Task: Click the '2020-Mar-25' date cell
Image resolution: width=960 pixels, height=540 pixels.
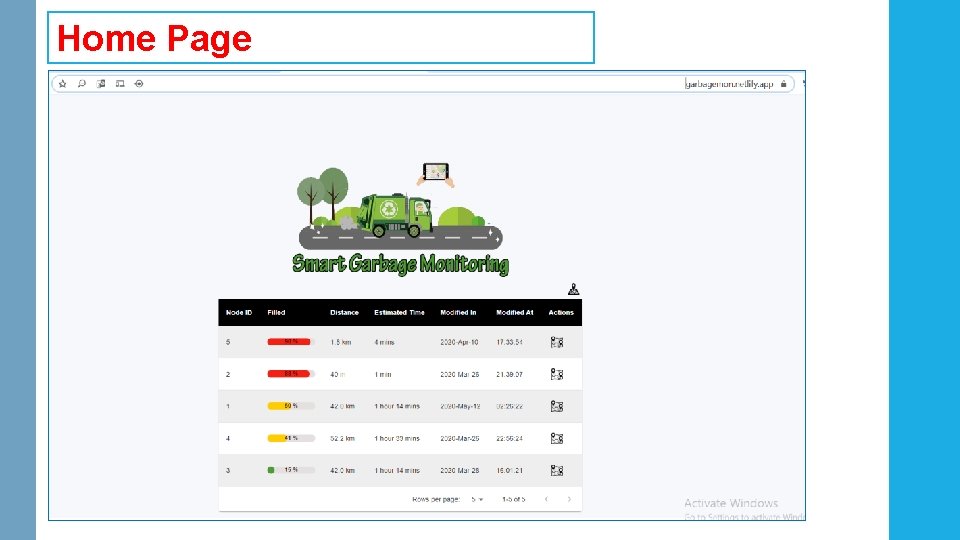Action: 460,438
